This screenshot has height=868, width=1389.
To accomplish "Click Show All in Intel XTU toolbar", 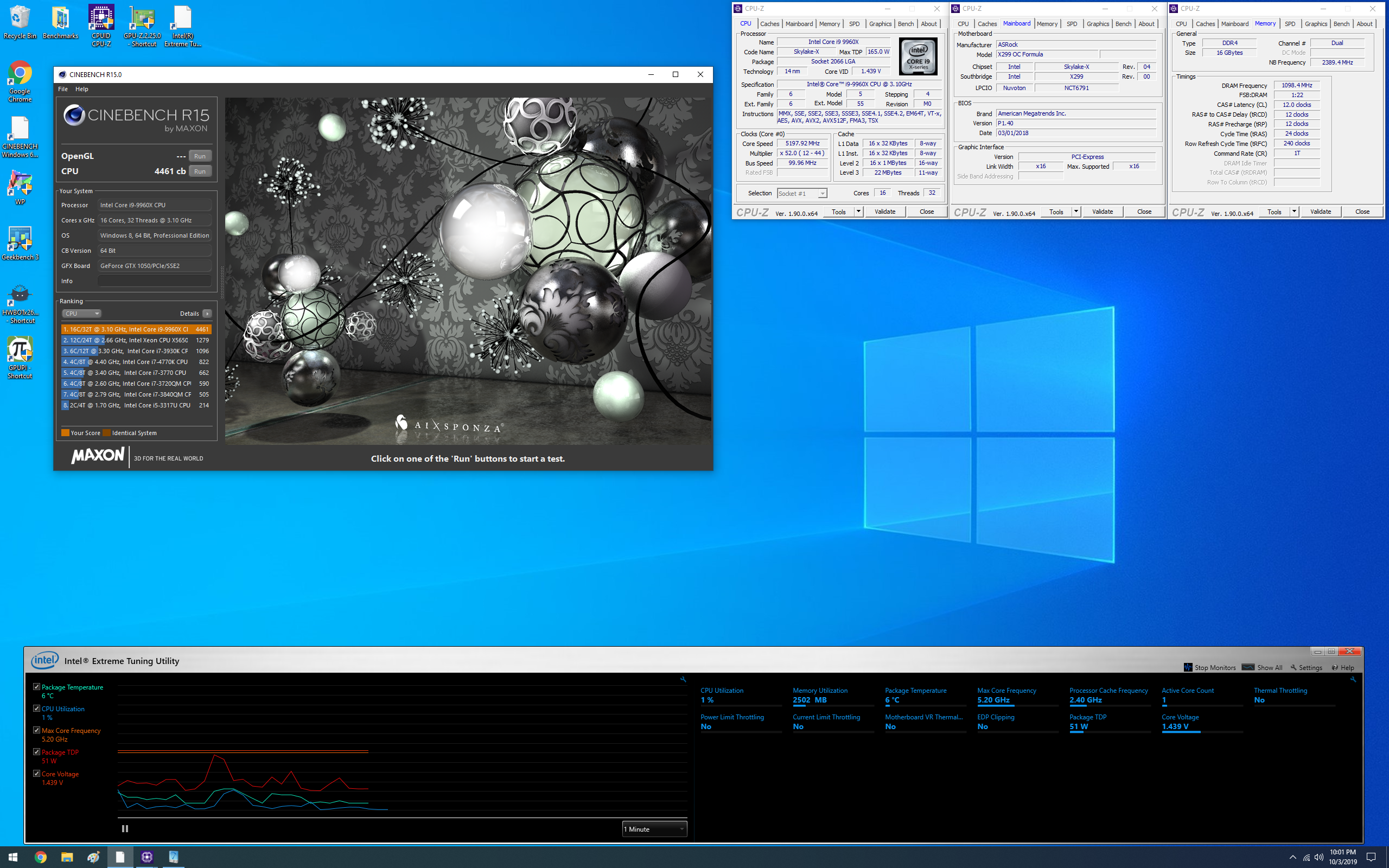I will [x=1262, y=668].
